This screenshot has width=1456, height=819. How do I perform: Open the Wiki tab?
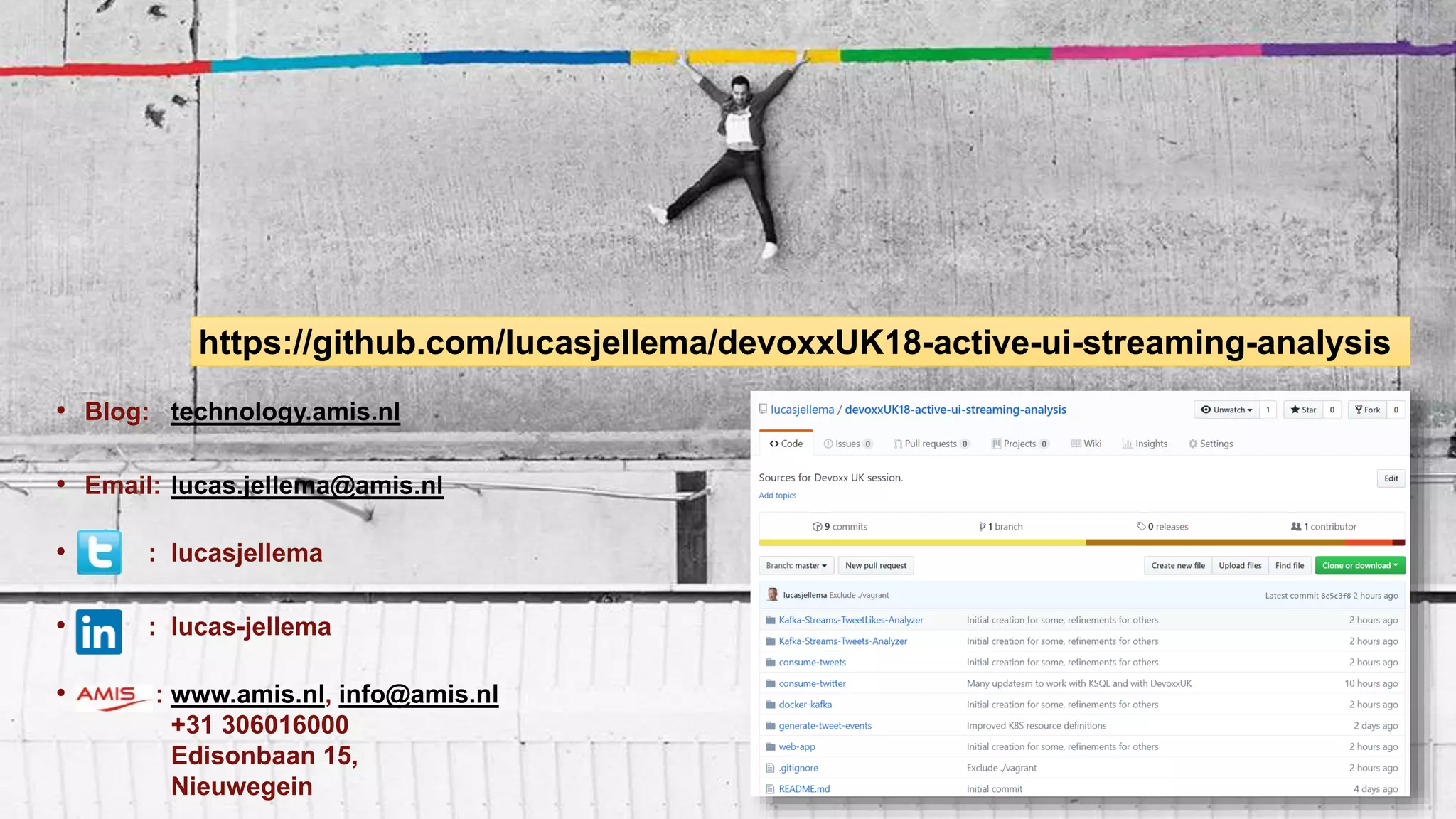point(1086,444)
